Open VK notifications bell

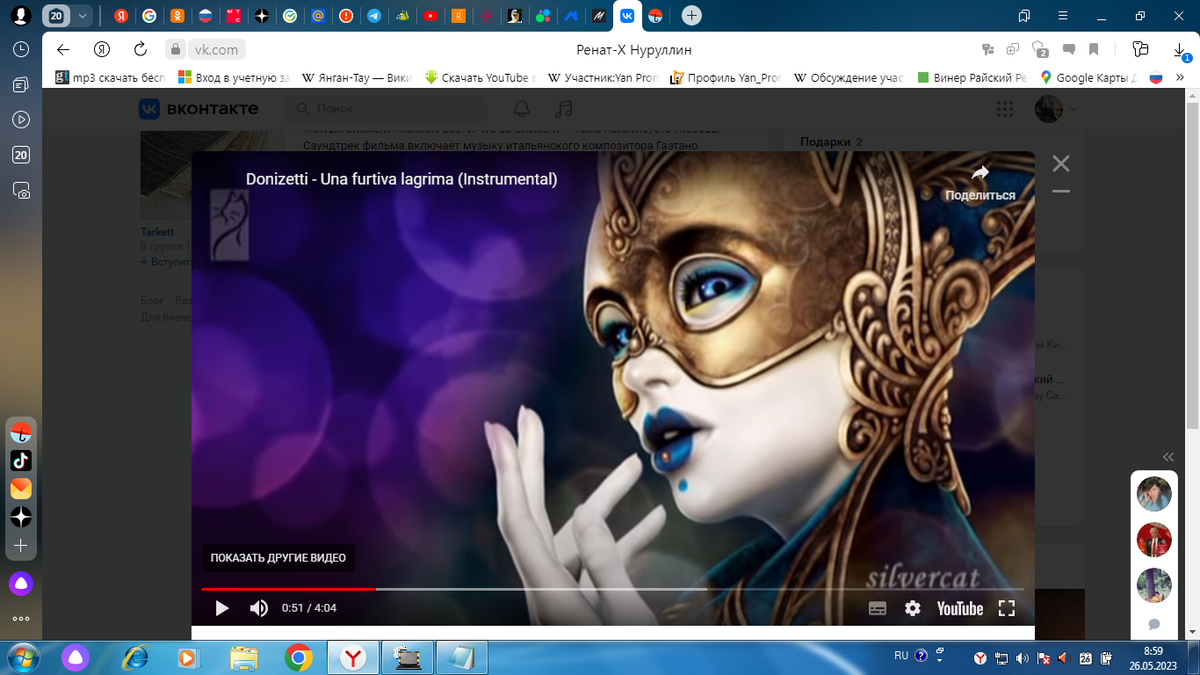(522, 108)
